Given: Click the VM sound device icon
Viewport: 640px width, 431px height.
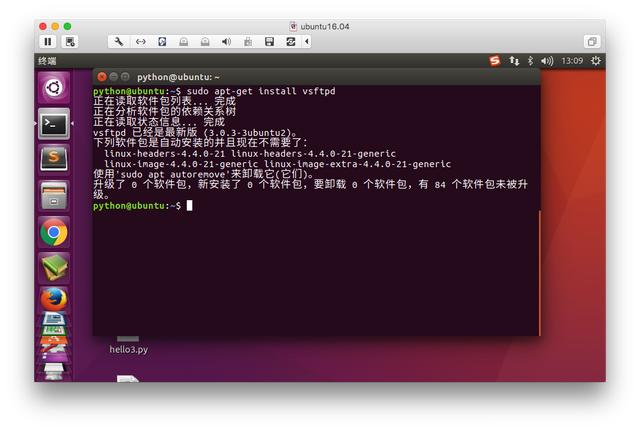Looking at the screenshot, I should pos(227,42).
